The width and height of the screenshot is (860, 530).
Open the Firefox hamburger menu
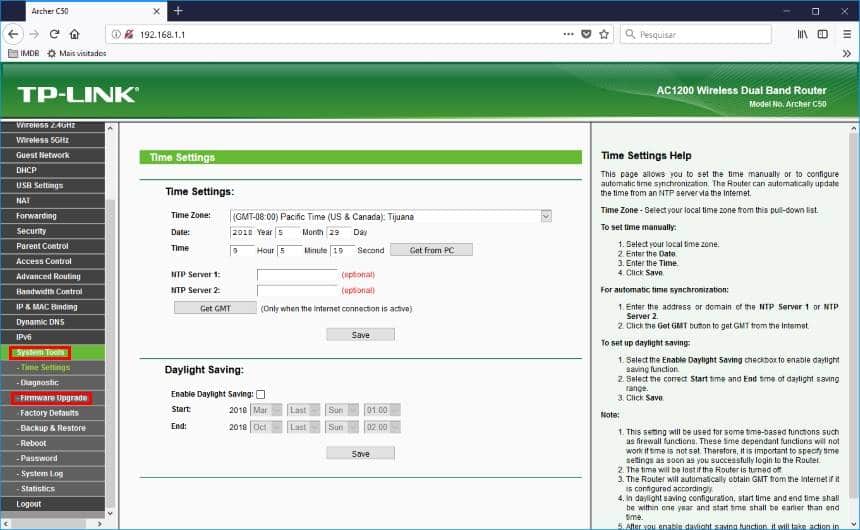[847, 34]
